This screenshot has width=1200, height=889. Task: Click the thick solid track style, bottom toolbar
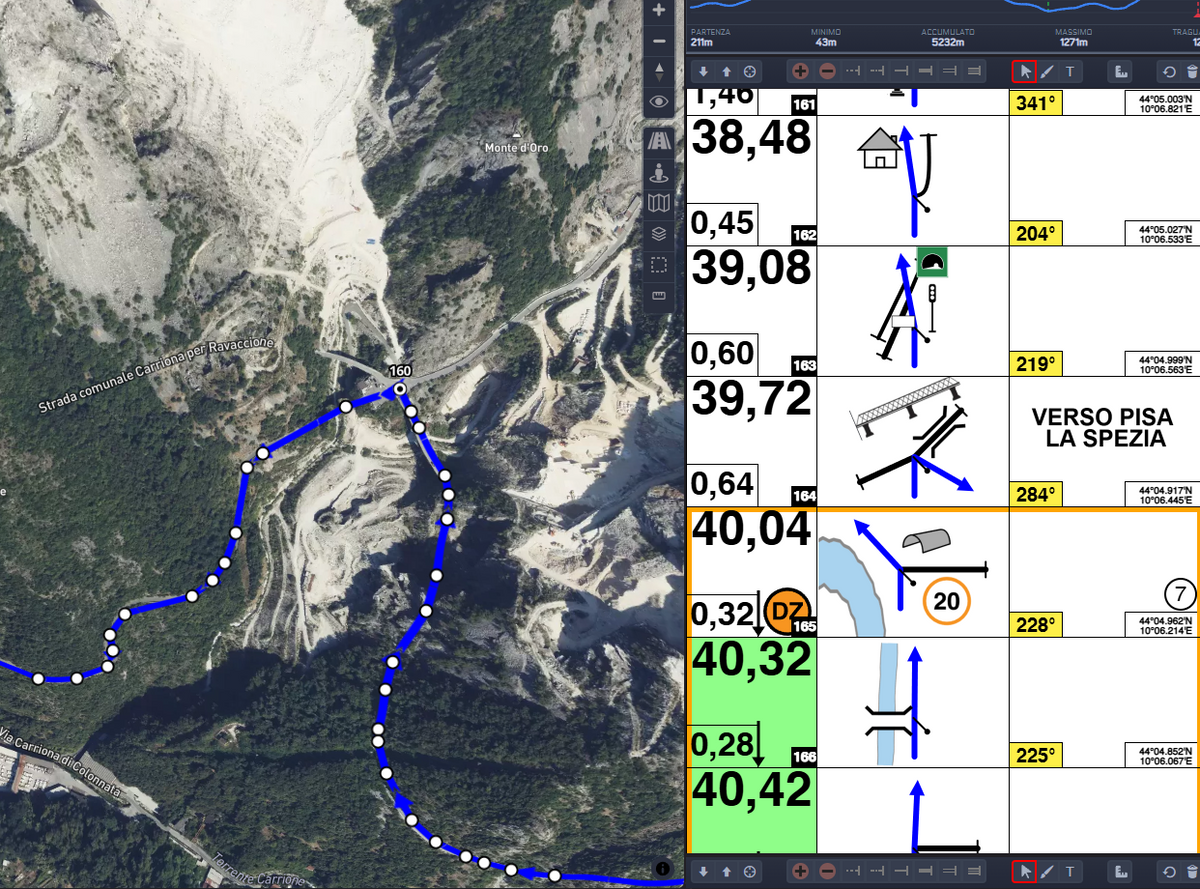(926, 871)
